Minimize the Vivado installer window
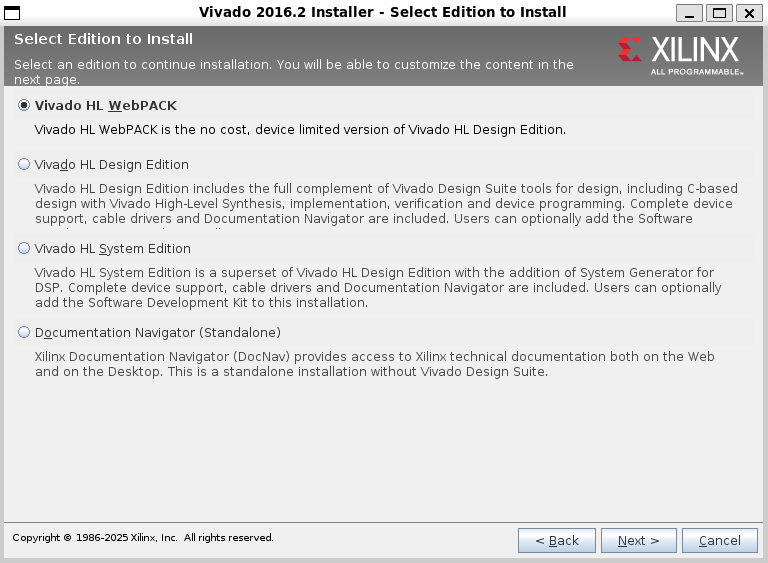The width and height of the screenshot is (768, 563). coord(689,13)
